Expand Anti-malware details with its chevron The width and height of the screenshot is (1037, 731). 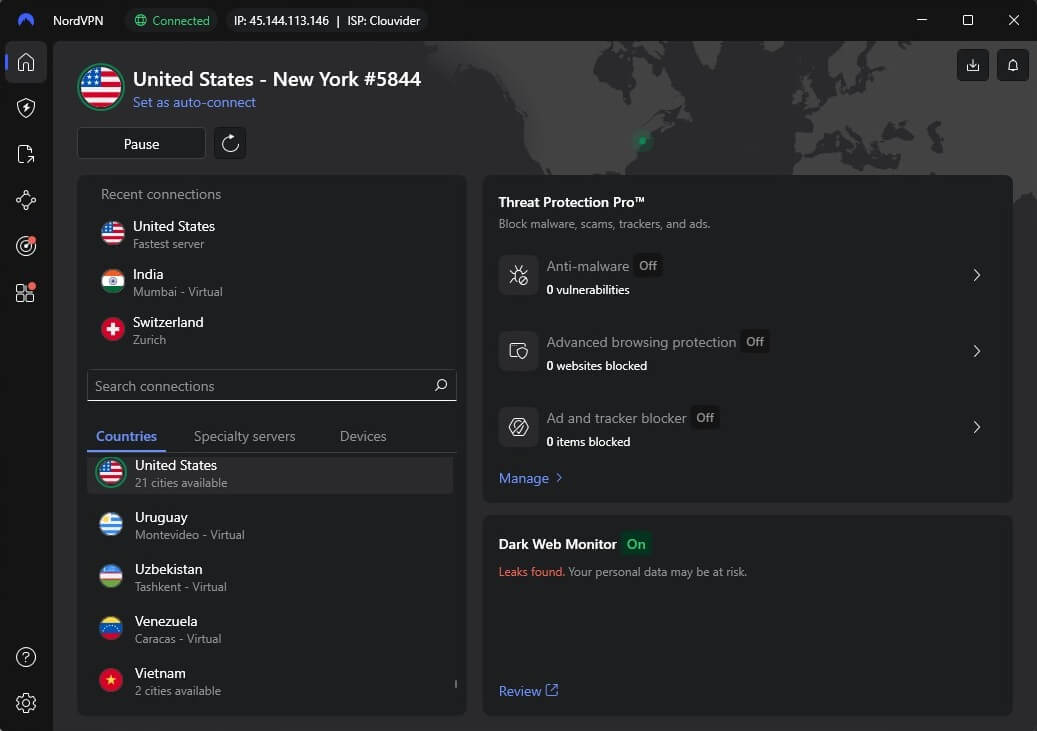point(977,275)
